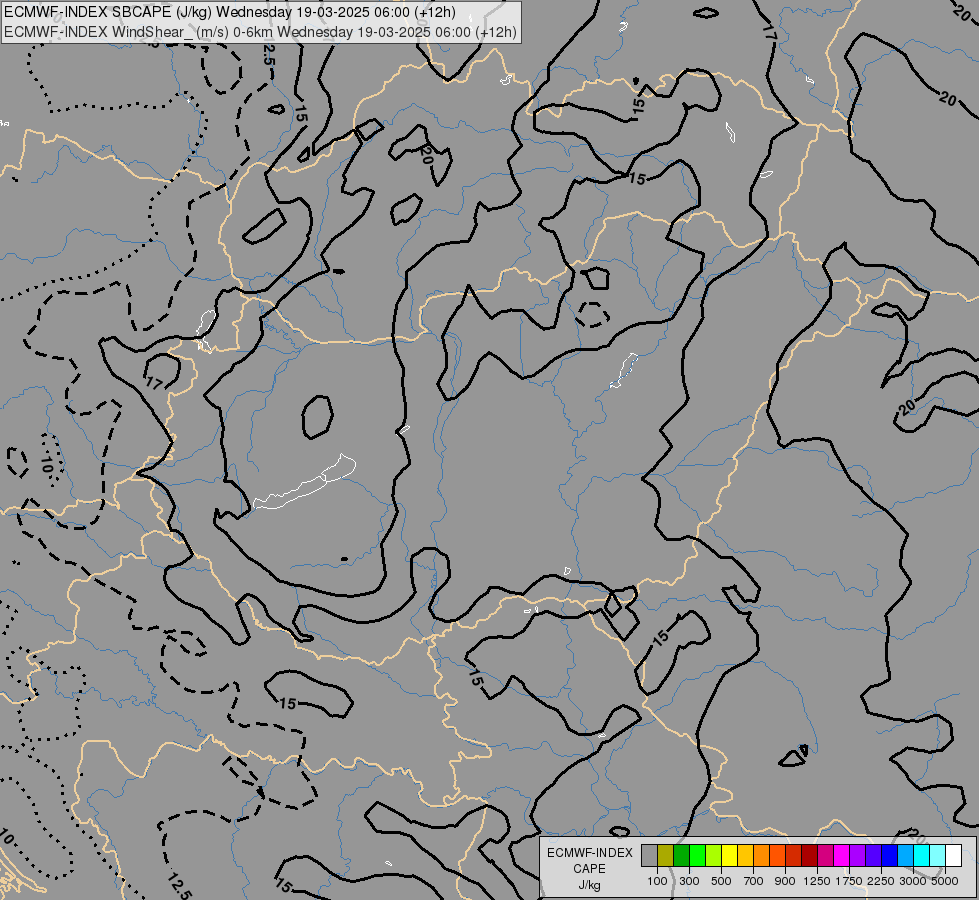
Task: Click the sky blue swatch before 3000
Action: [x=905, y=855]
